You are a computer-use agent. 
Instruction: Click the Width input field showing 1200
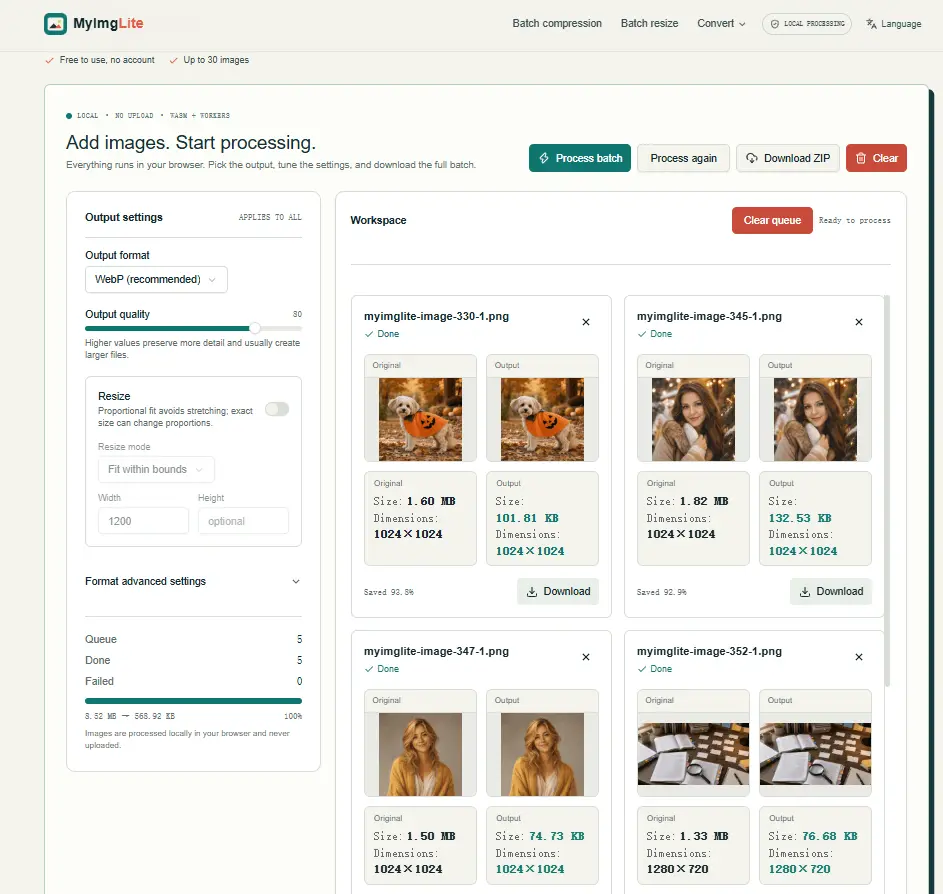[x=143, y=521]
